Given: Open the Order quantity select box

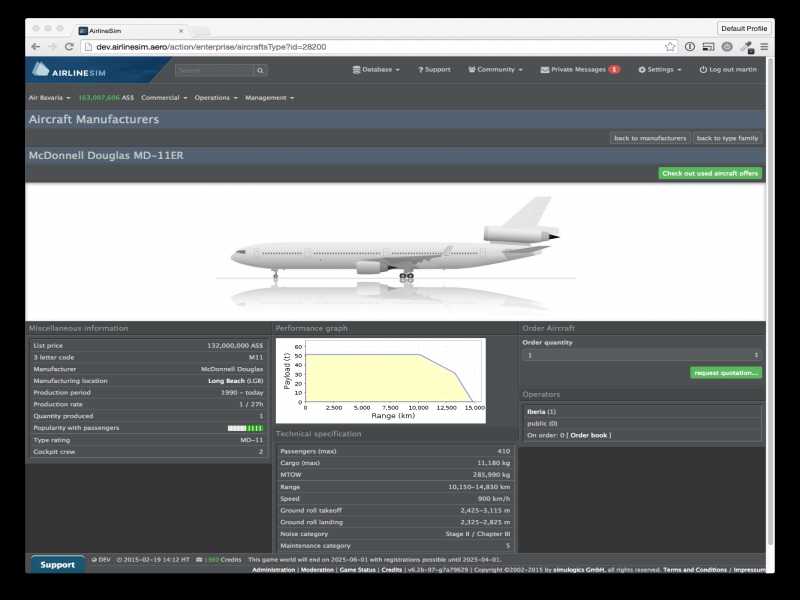Looking at the screenshot, I should [x=642, y=355].
